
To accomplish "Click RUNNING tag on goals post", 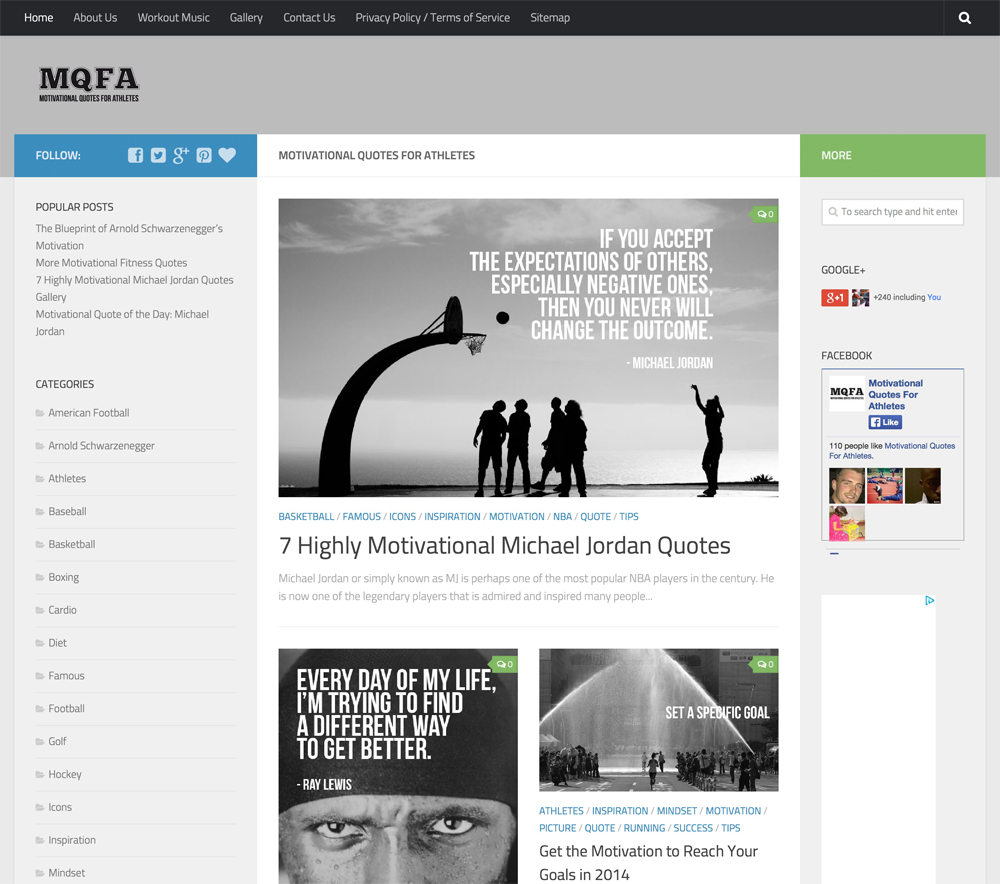I will 644,828.
